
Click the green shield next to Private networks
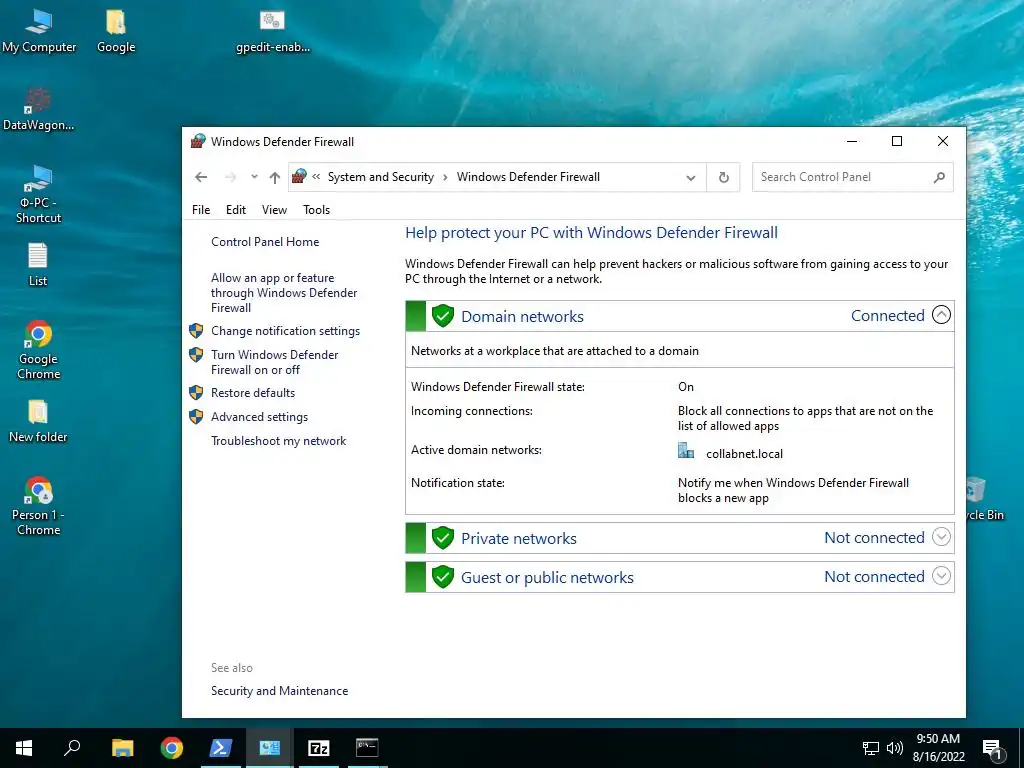[443, 538]
